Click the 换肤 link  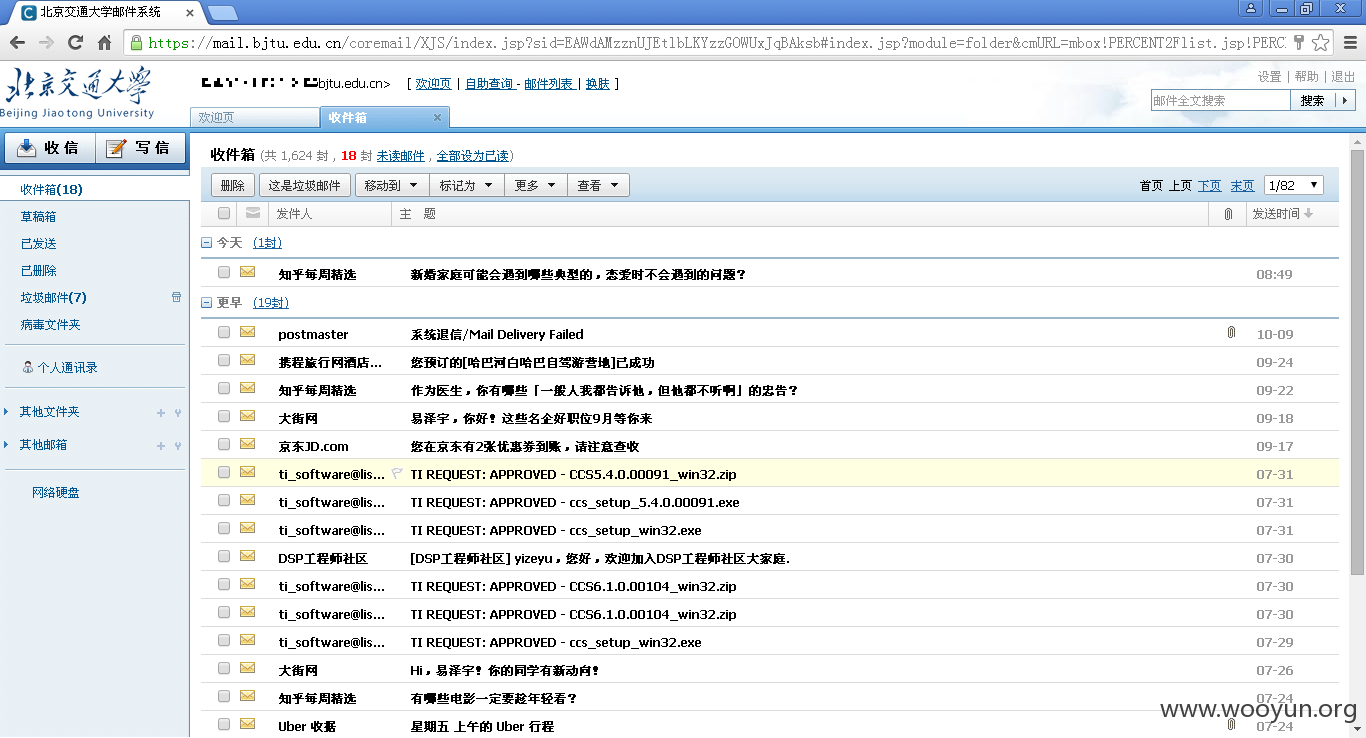point(598,84)
